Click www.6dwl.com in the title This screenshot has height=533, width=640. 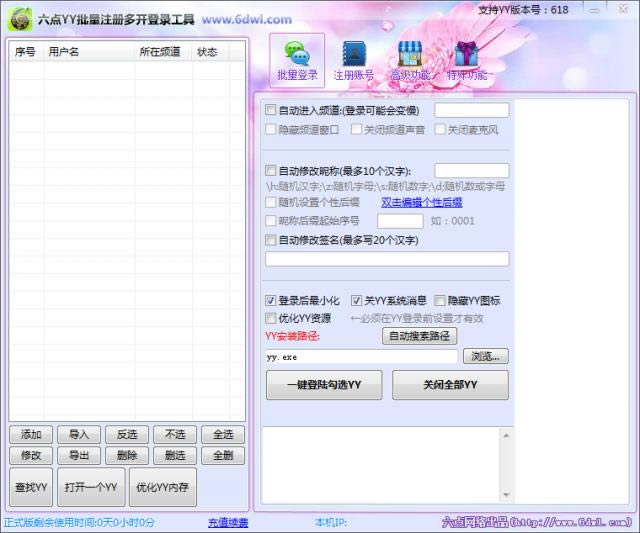click(x=247, y=20)
